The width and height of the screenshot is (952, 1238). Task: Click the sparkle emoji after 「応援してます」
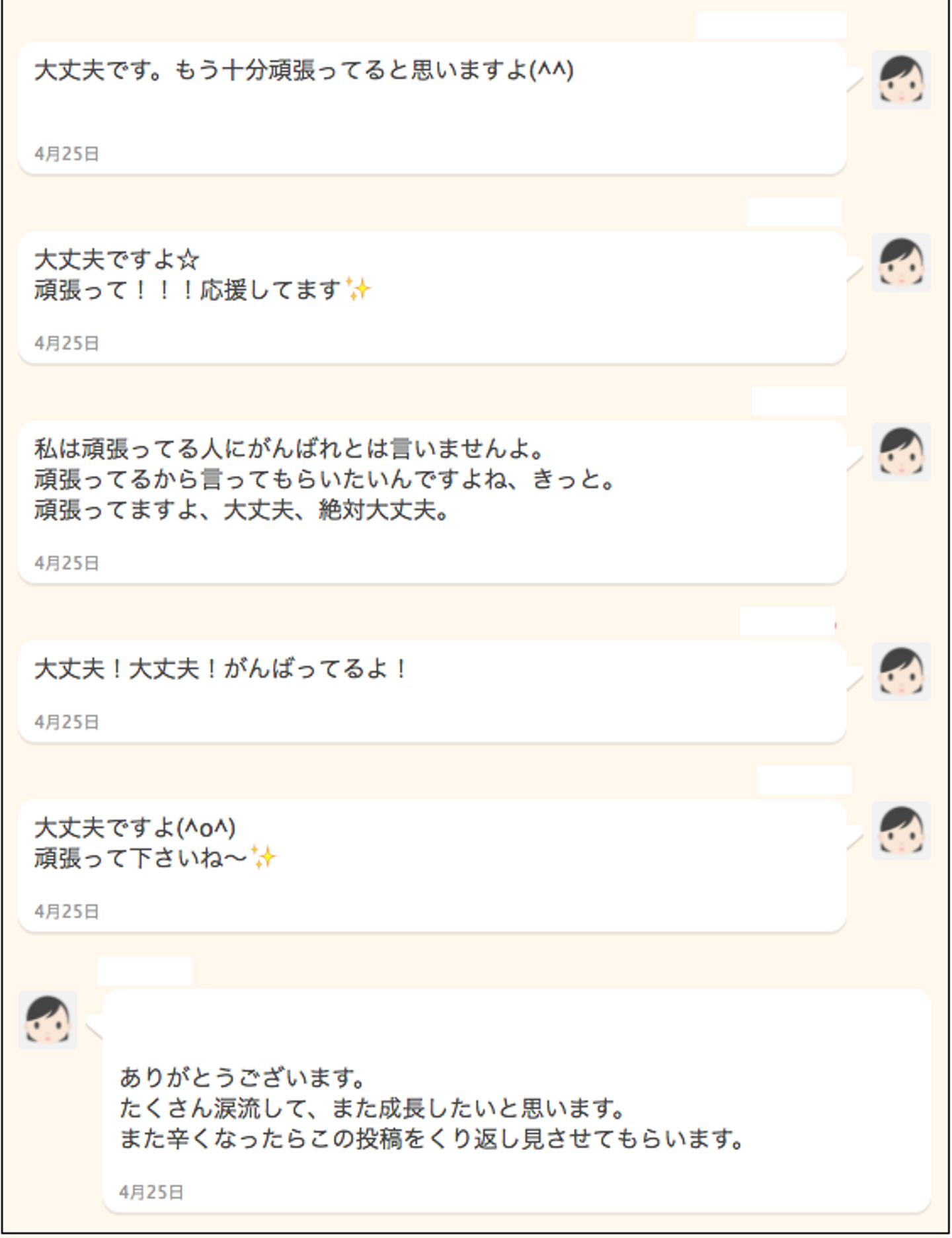[358, 290]
